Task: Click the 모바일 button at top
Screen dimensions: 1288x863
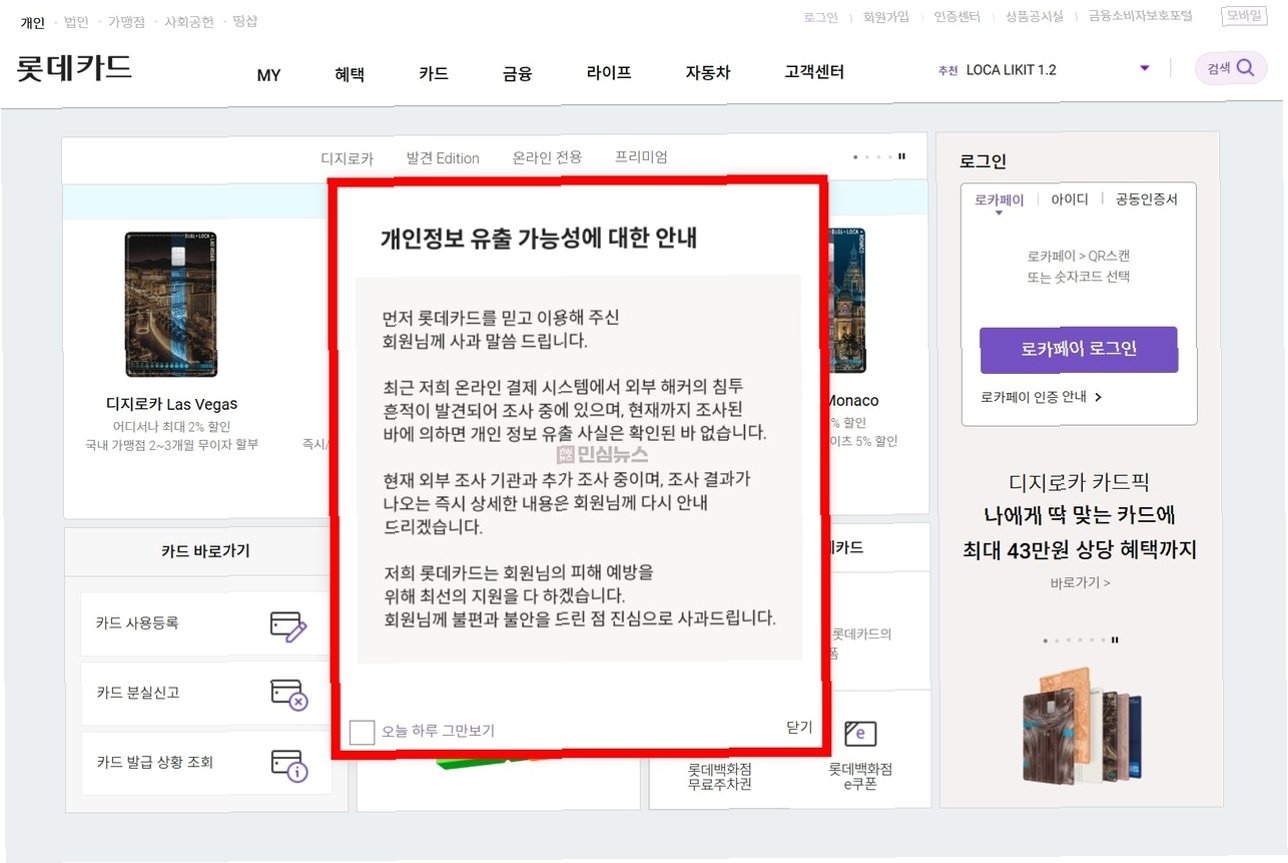Action: pos(1243,16)
